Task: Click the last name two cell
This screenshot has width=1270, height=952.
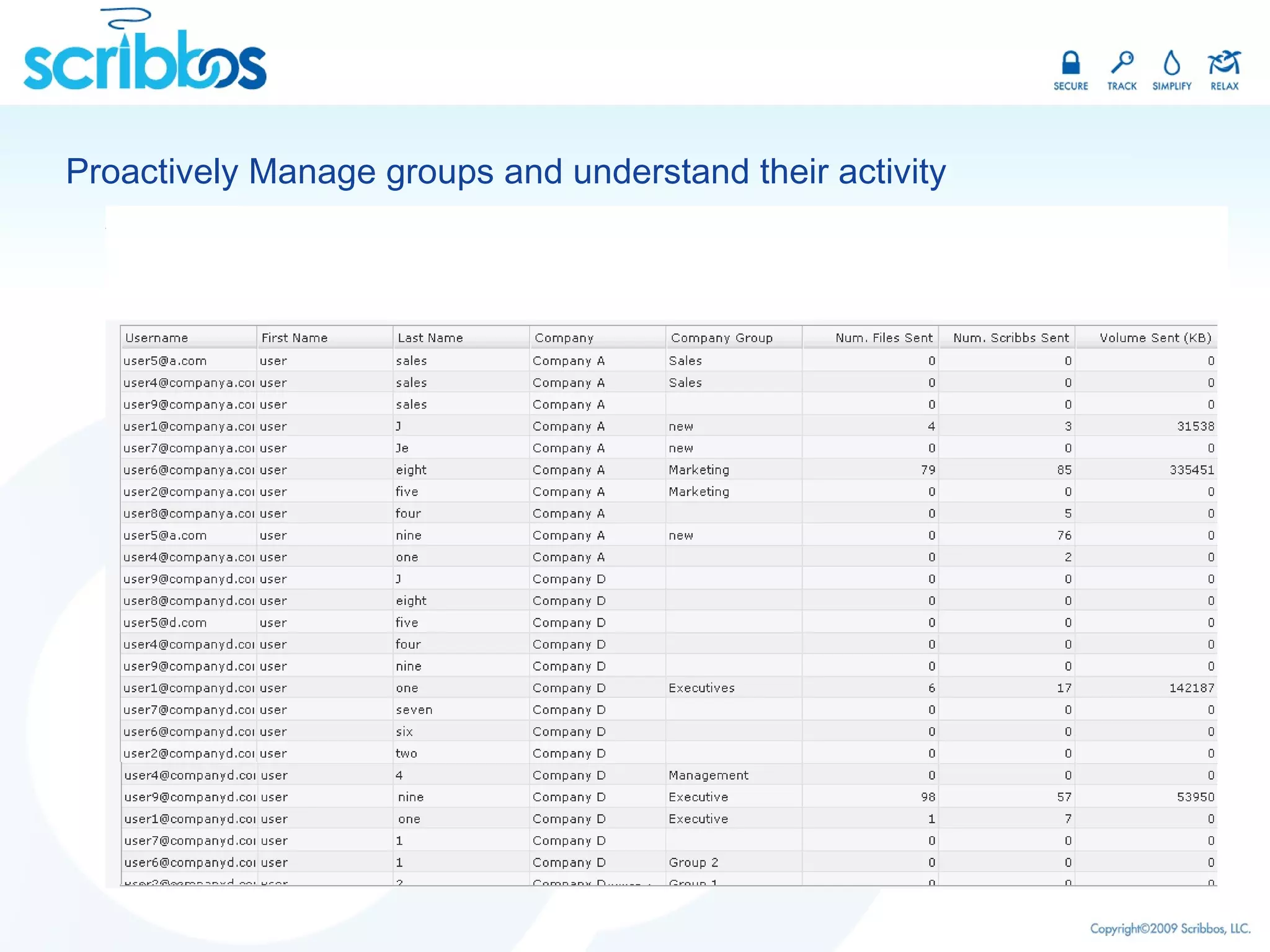Action: [461, 754]
